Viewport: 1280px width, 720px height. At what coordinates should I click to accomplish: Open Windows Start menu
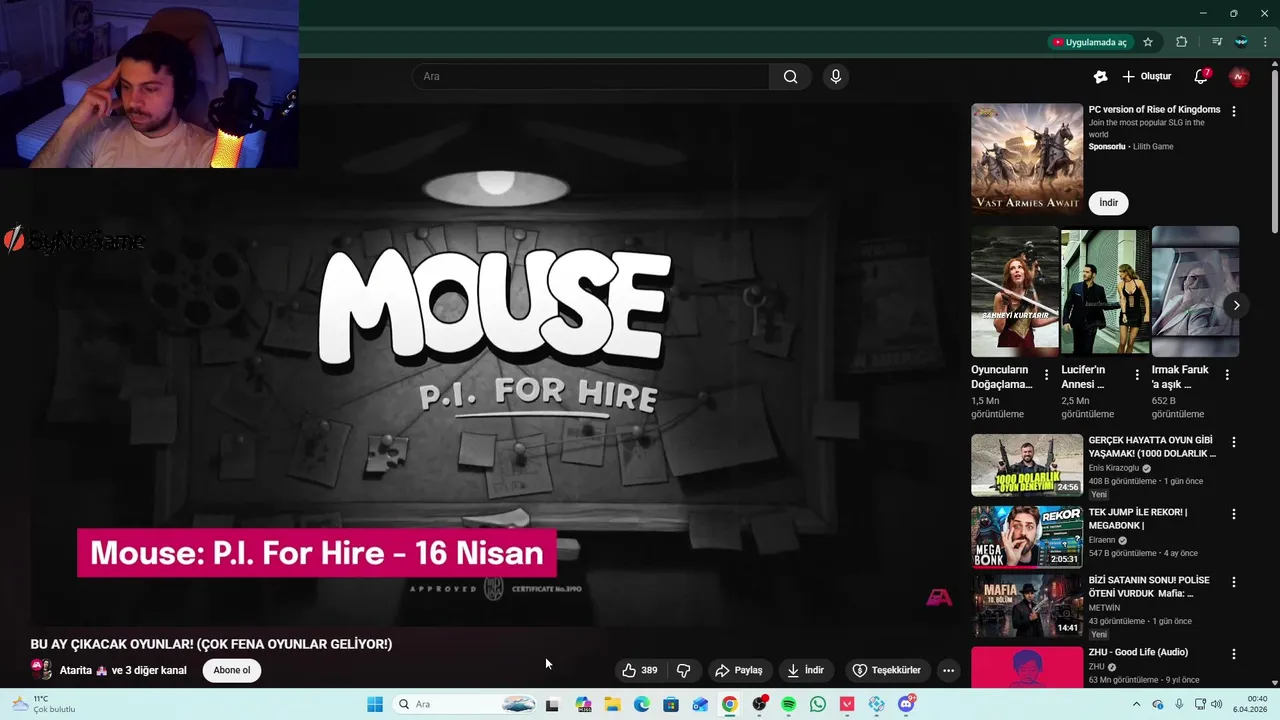click(375, 704)
